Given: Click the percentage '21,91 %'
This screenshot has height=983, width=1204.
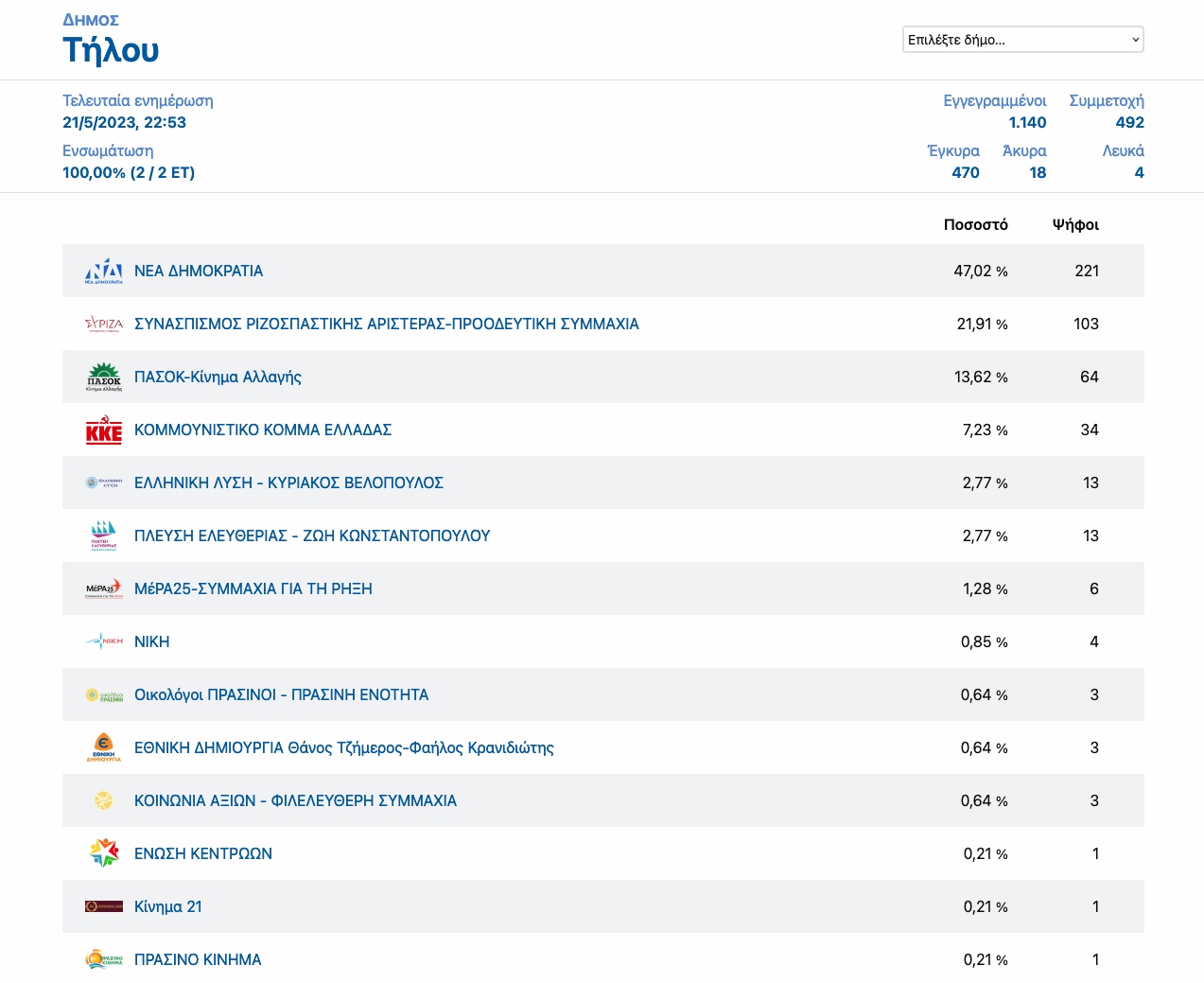Looking at the screenshot, I should [983, 324].
